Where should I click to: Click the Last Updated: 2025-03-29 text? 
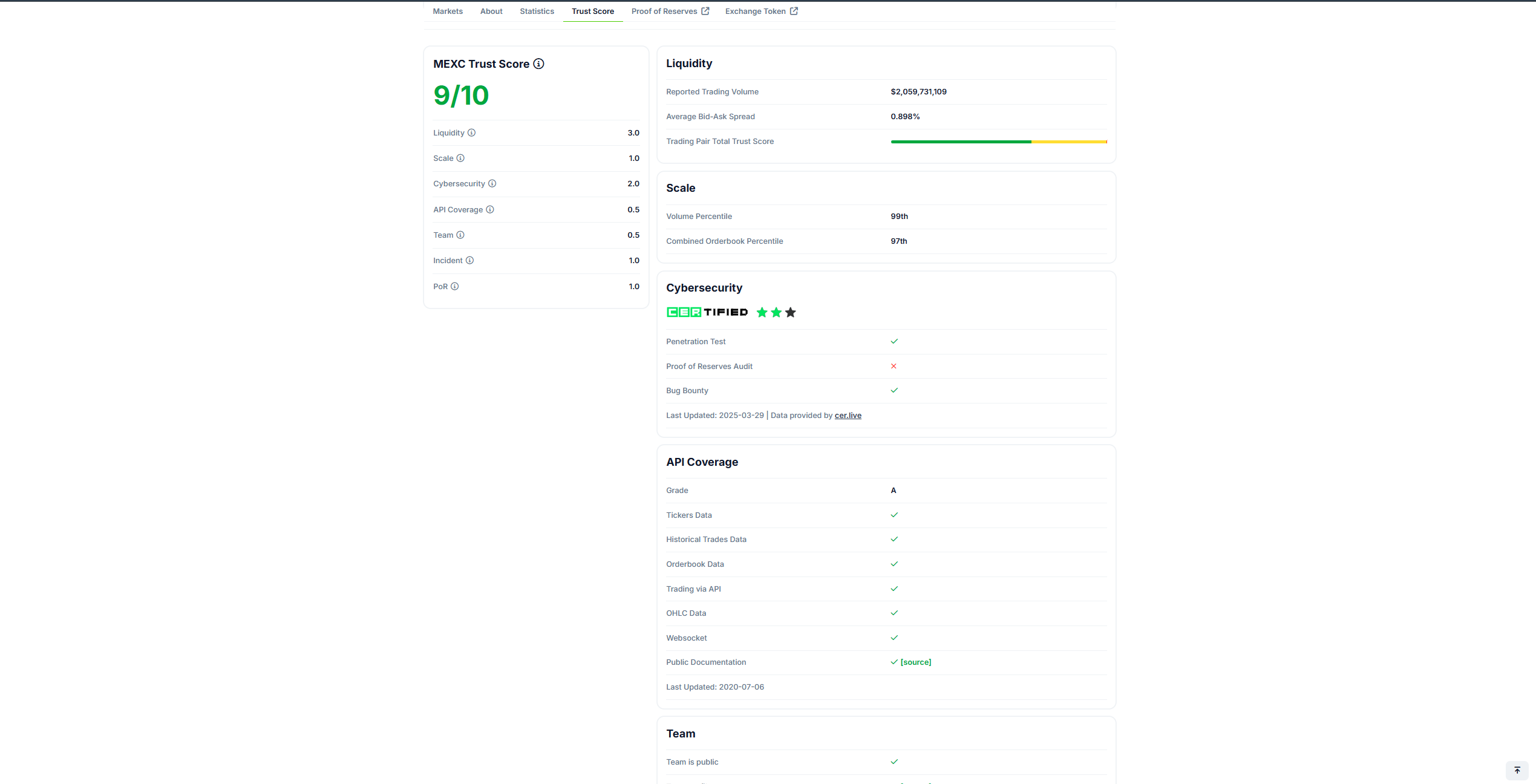pyautogui.click(x=715, y=415)
